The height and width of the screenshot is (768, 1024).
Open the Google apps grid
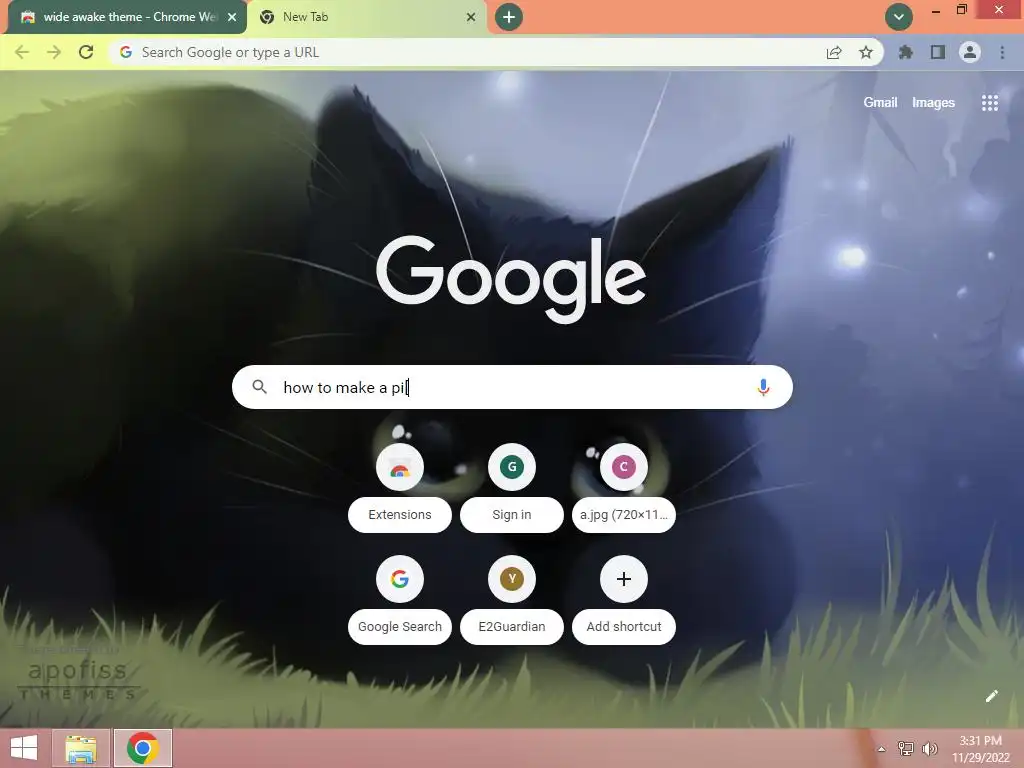[x=989, y=103]
